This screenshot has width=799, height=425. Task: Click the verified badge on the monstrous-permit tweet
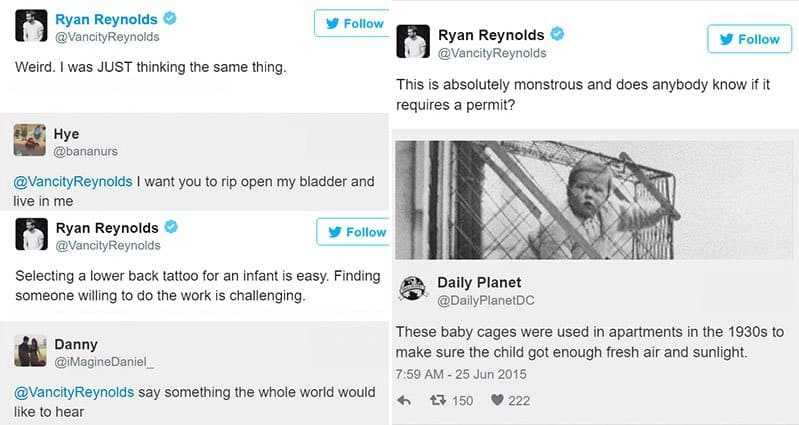pos(557,35)
